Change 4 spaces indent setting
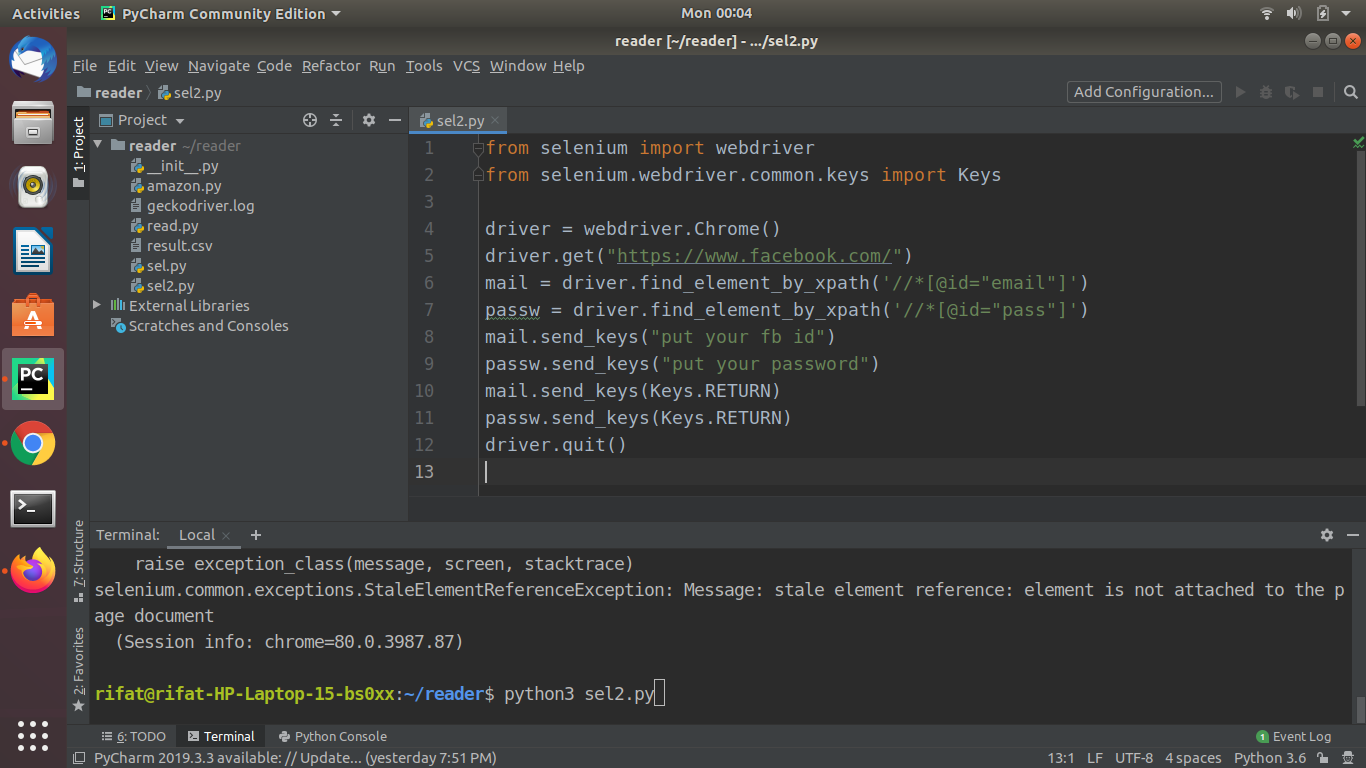The width and height of the screenshot is (1366, 768). tap(1193, 758)
